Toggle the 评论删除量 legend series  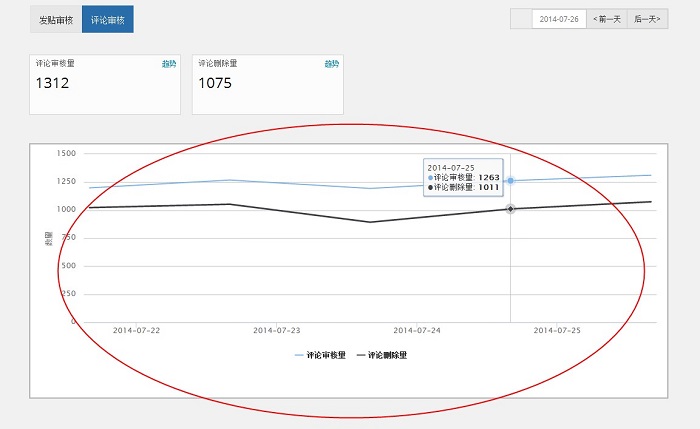click(382, 355)
